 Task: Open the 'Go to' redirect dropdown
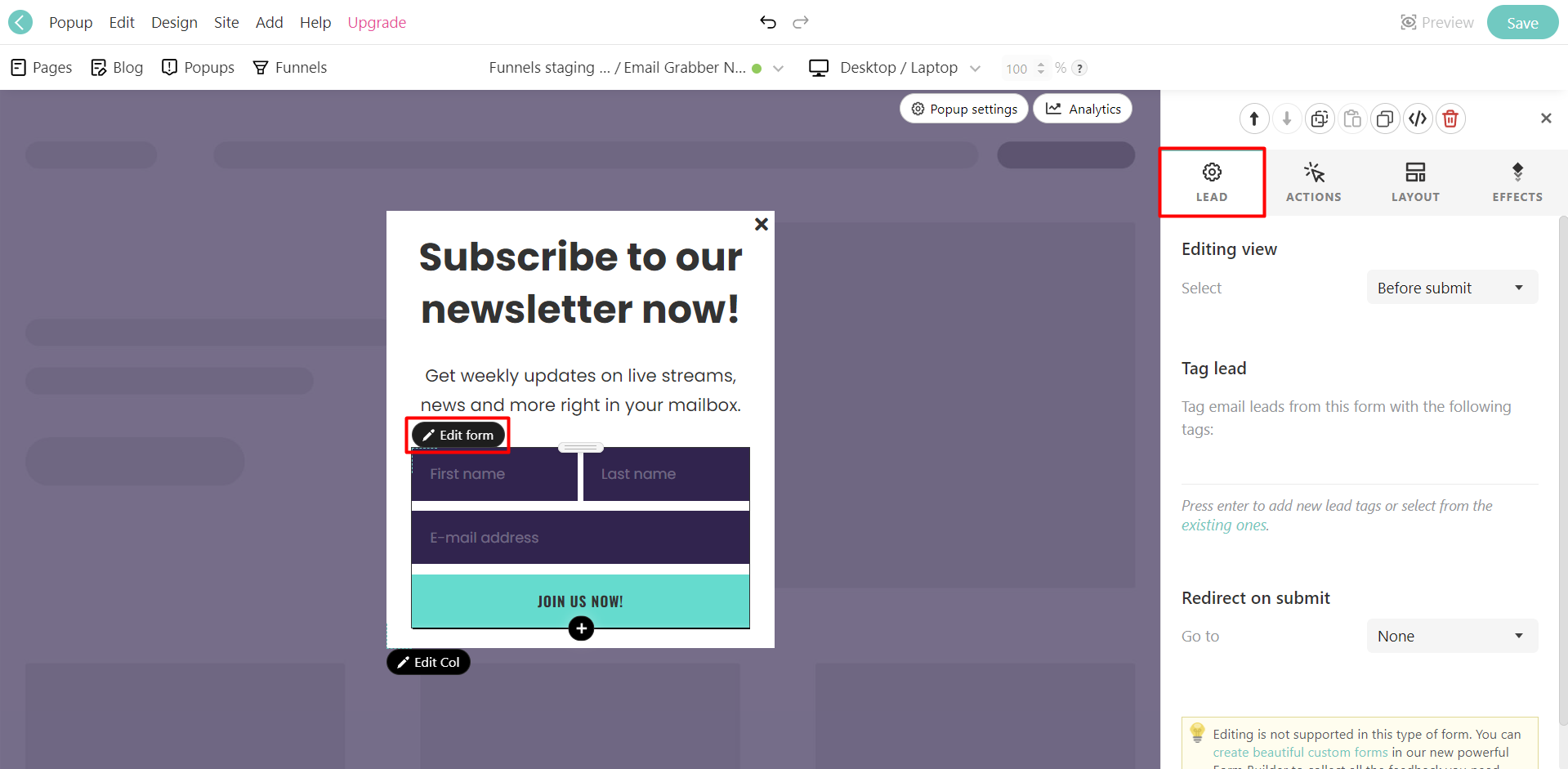(1451, 636)
